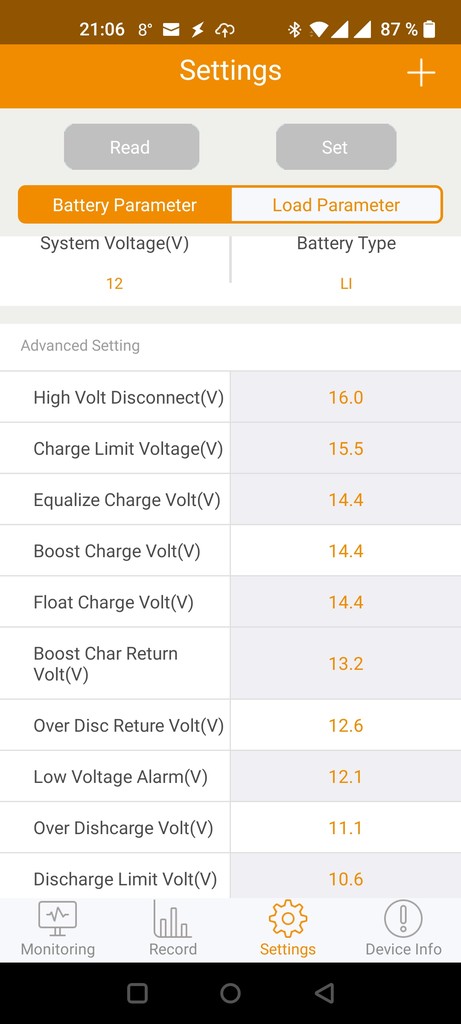
Task: Switch to Battery Parameter tab
Action: click(x=125, y=205)
